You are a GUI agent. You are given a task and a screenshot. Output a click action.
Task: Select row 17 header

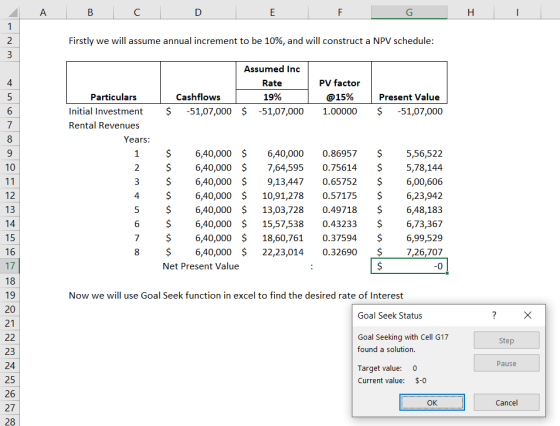click(10, 266)
